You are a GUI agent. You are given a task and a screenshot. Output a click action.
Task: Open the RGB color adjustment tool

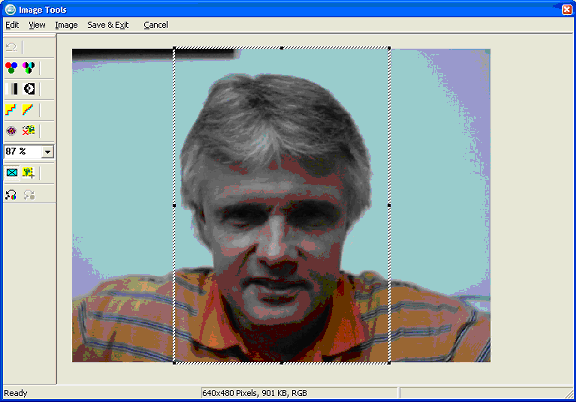[x=11, y=68]
